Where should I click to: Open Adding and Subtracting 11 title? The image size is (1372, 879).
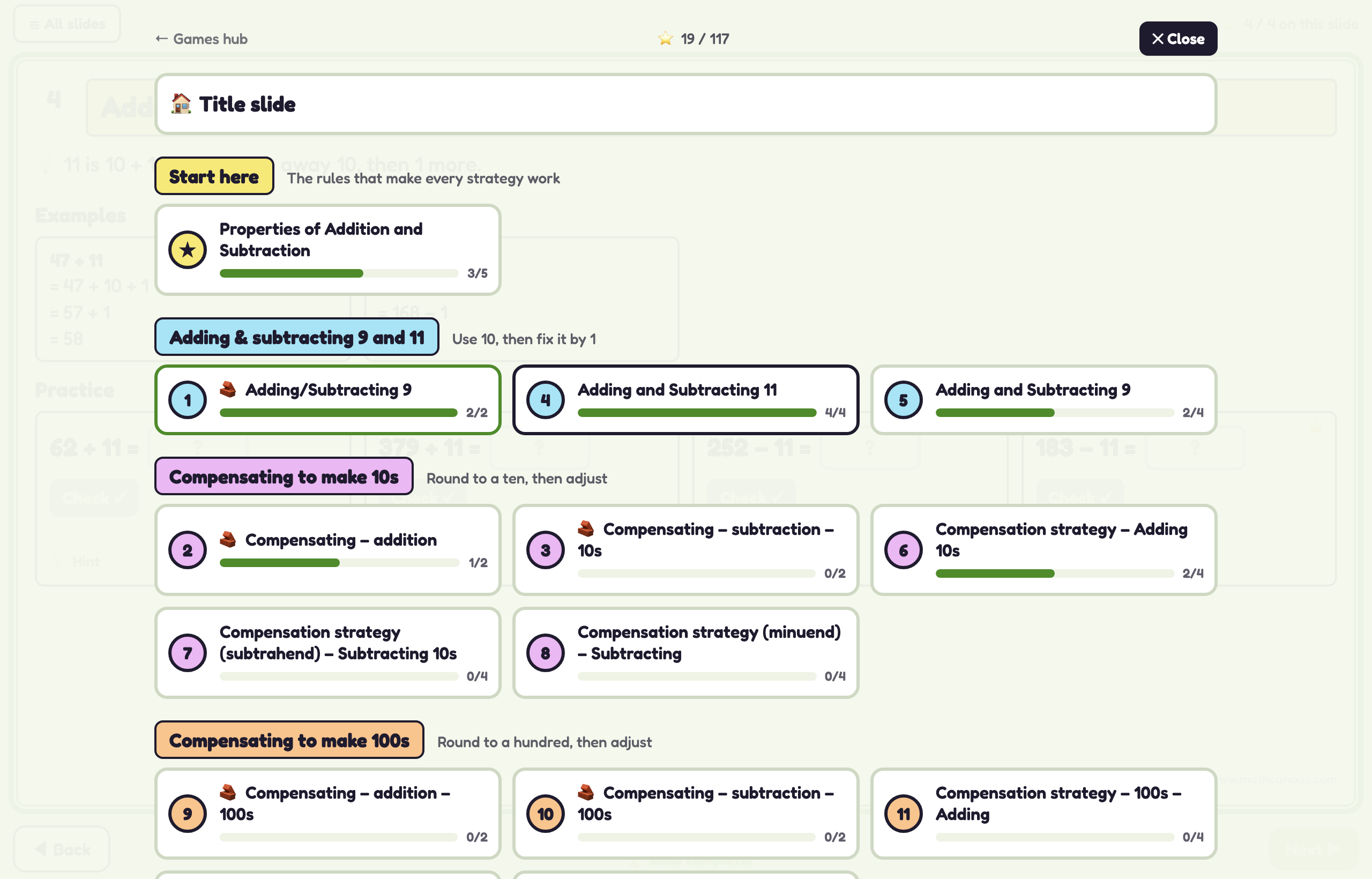pos(677,390)
